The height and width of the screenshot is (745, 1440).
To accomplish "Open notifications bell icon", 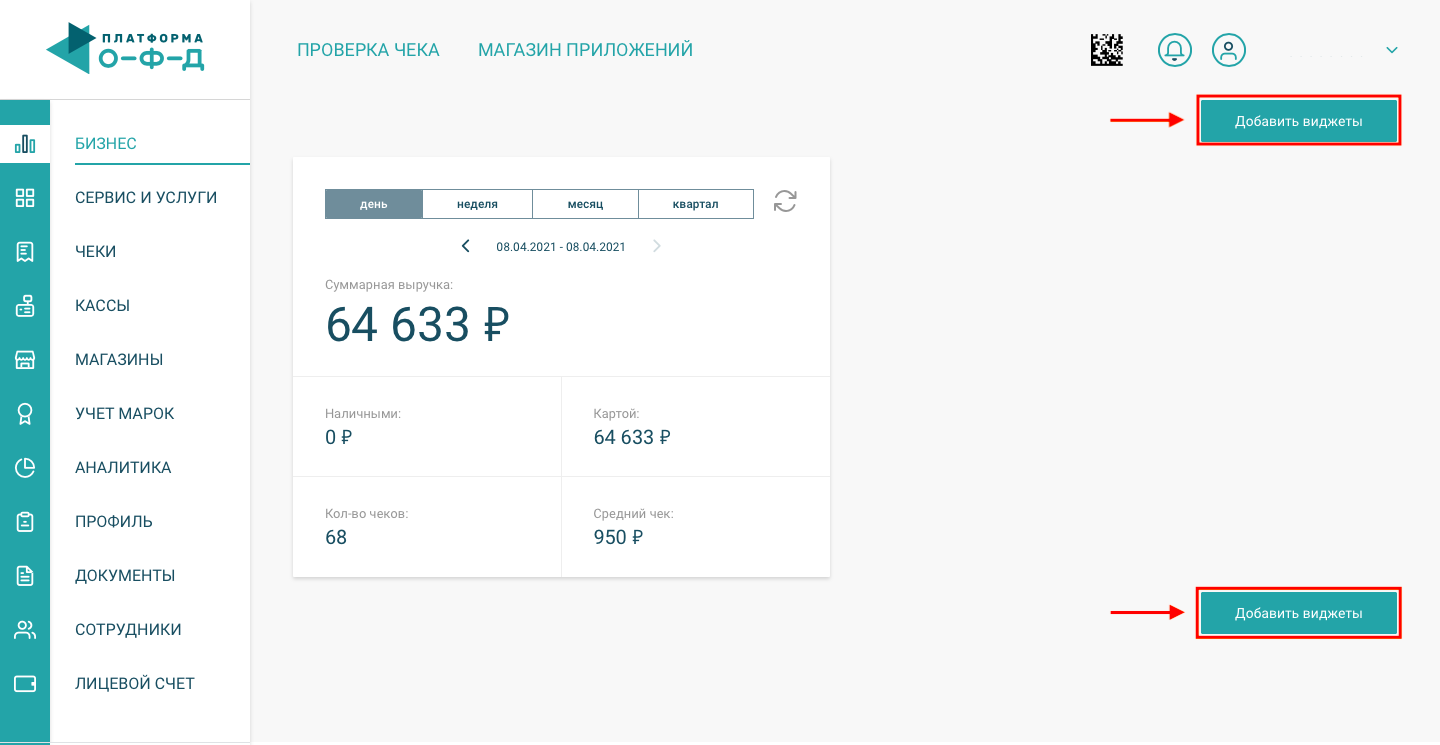I will pos(1175,50).
